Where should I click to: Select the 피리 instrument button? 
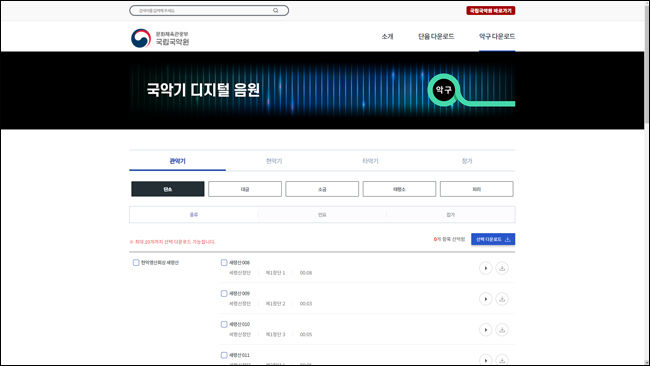tap(477, 189)
